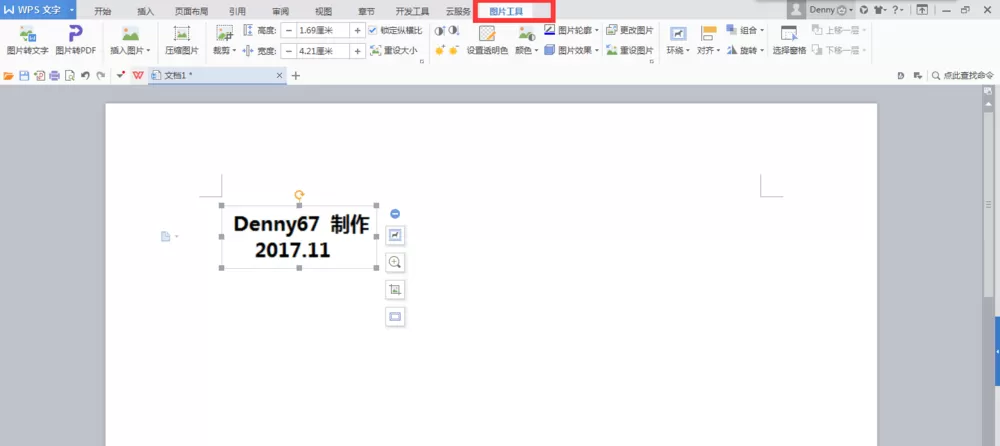Open the 引用 (References) tab
This screenshot has height=446, width=1000.
click(237, 11)
